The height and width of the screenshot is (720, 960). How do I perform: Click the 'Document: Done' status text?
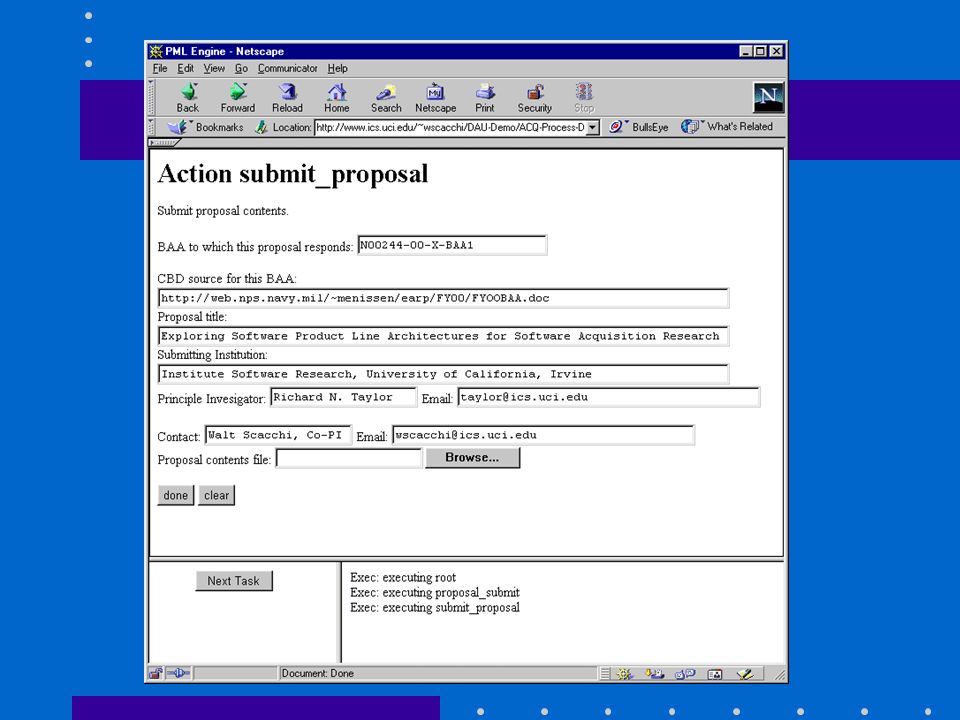[317, 673]
